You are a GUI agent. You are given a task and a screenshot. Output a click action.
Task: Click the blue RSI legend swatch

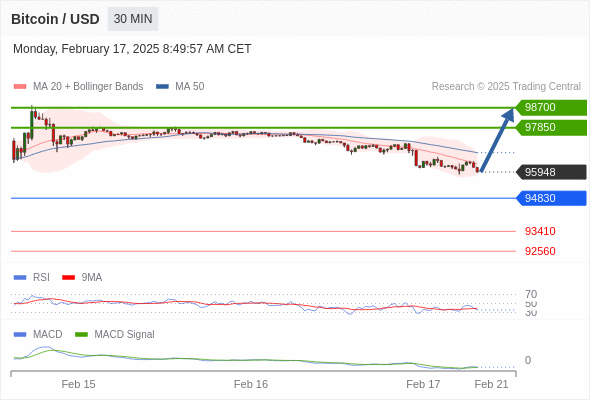click(20, 278)
